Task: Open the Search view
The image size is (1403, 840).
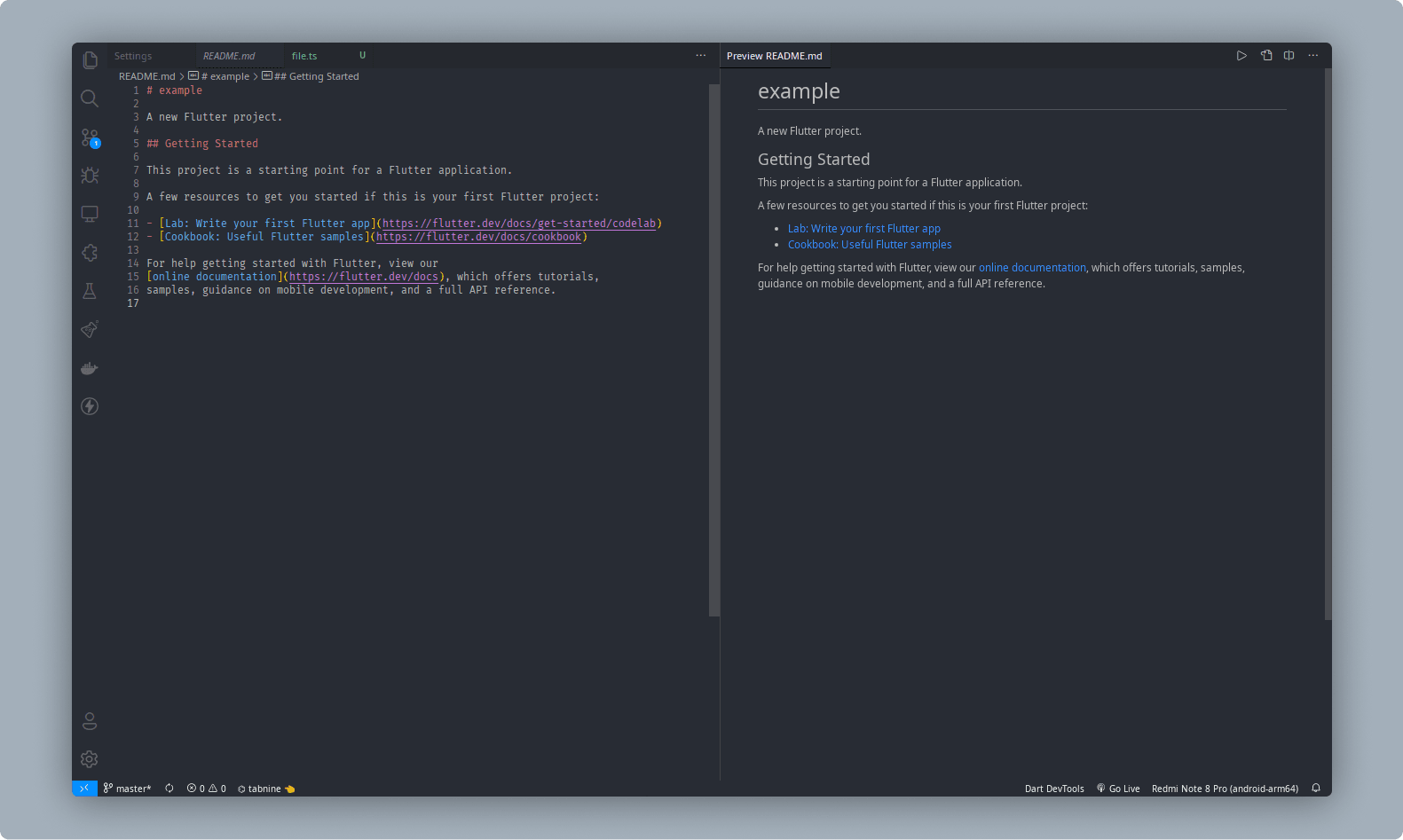Action: 90,98
